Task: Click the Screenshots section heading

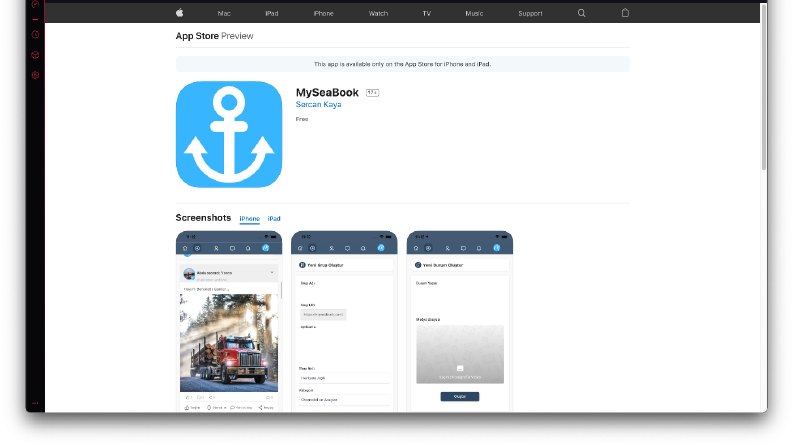Action: click(203, 218)
